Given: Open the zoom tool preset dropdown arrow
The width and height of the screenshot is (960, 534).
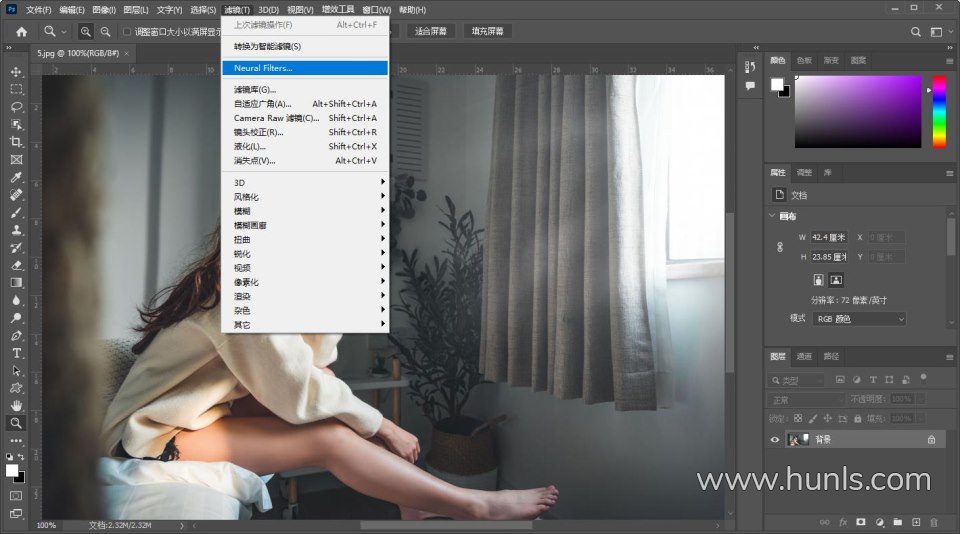Looking at the screenshot, I should click(64, 32).
